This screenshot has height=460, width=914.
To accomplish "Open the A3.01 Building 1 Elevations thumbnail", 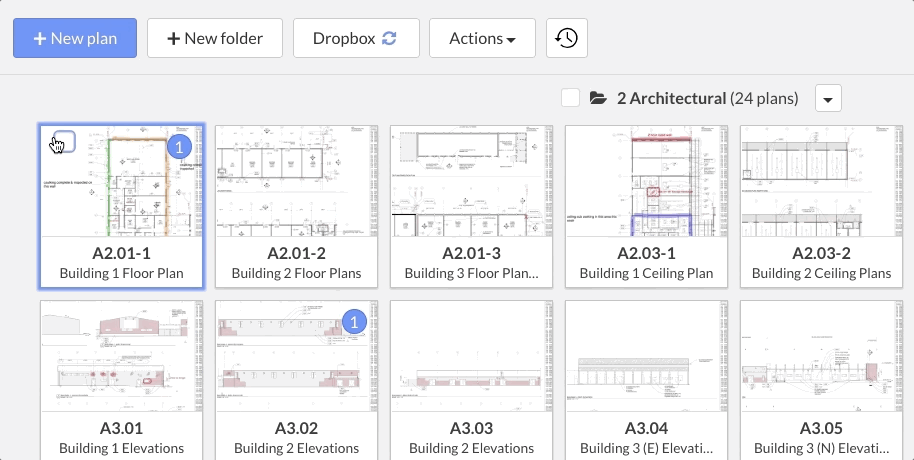I will click(121, 357).
